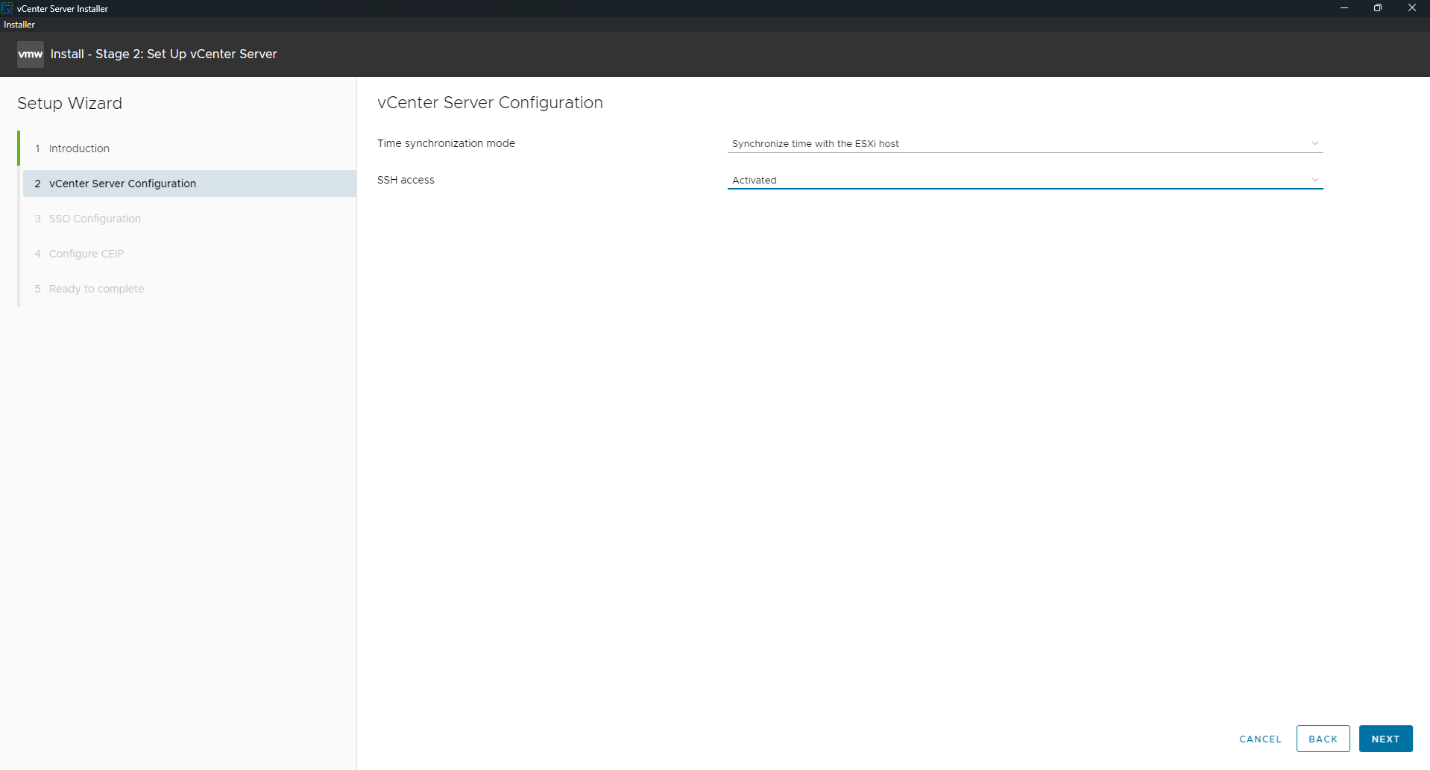Screen dimensions: 1430x770
Task: Open the Ready to complete step
Action: point(96,288)
